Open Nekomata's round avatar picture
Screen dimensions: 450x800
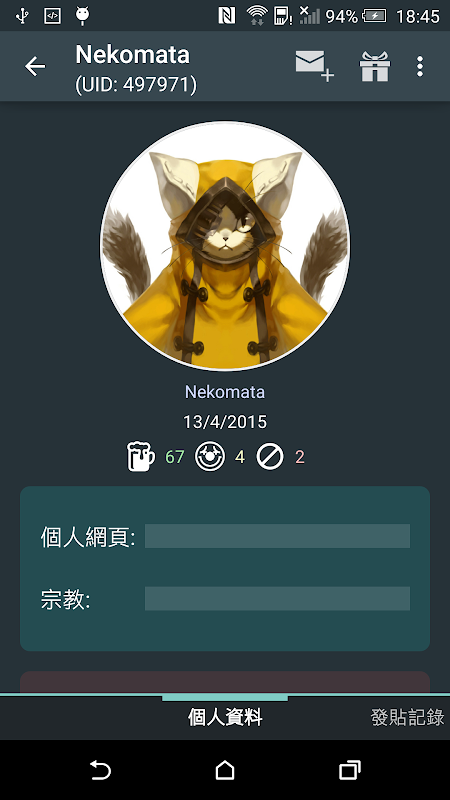click(225, 246)
